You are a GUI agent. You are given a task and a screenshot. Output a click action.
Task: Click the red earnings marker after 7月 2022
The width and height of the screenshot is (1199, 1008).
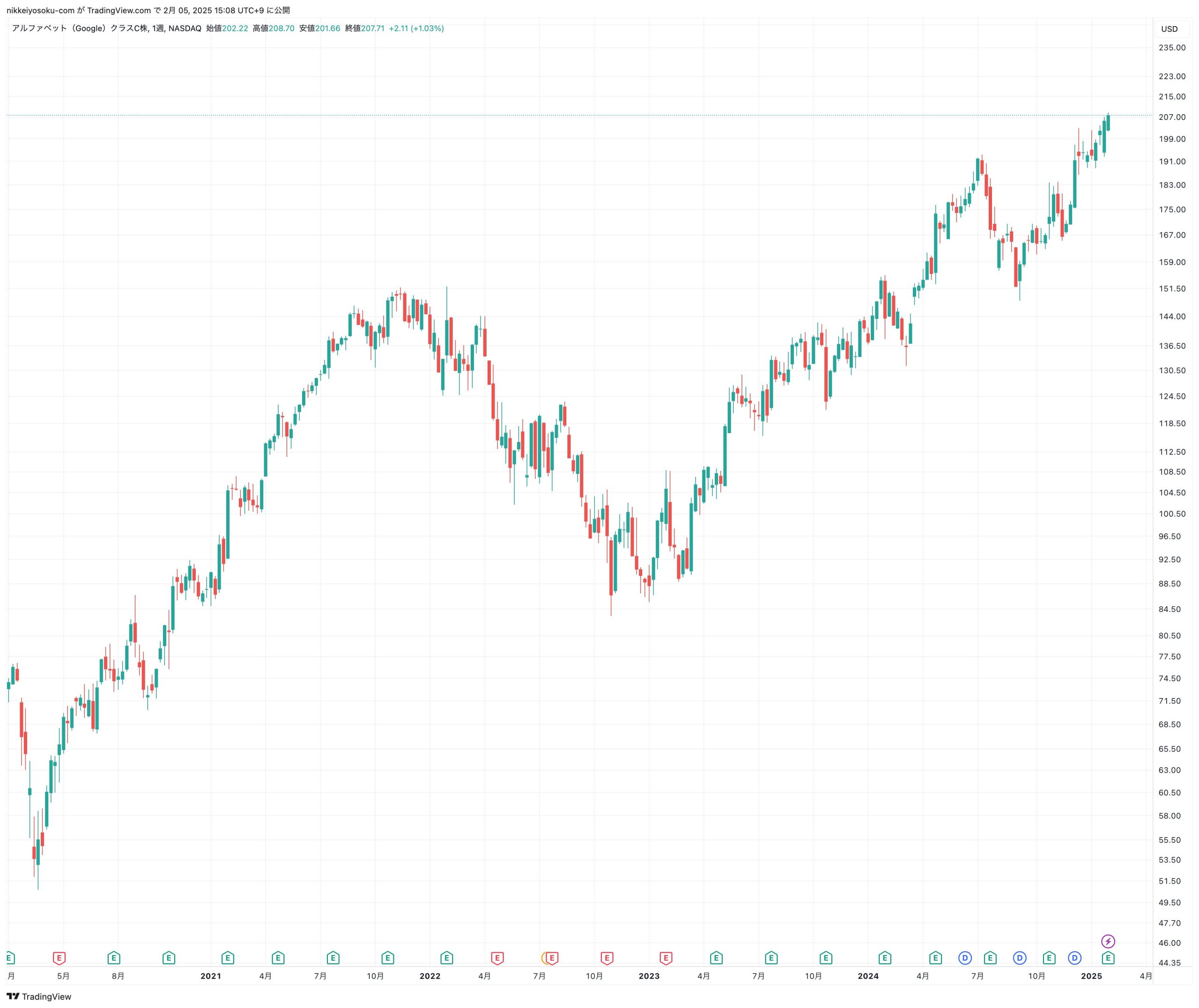pyautogui.click(x=552, y=958)
